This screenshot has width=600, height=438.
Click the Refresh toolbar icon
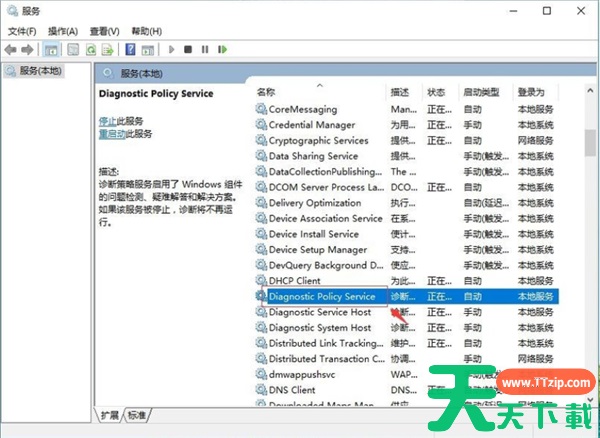pyautogui.click(x=91, y=49)
